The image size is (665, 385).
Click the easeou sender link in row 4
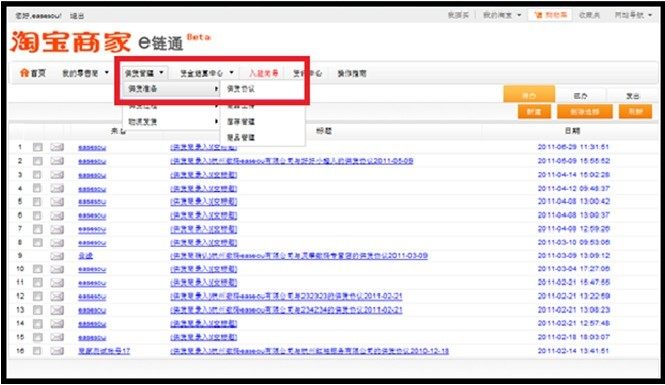pos(92,189)
